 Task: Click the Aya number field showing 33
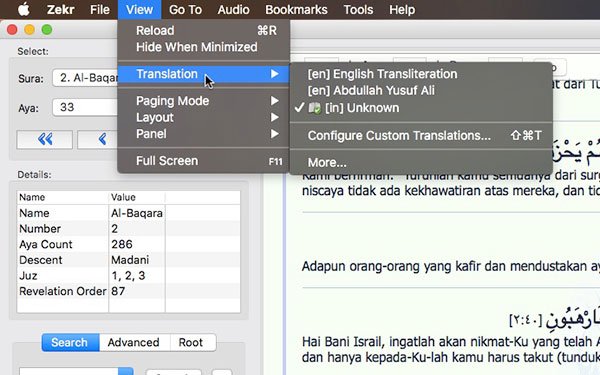[x=86, y=108]
